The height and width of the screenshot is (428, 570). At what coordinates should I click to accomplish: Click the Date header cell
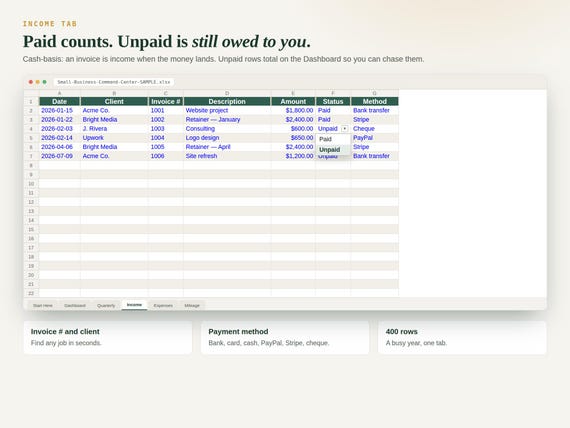60,101
